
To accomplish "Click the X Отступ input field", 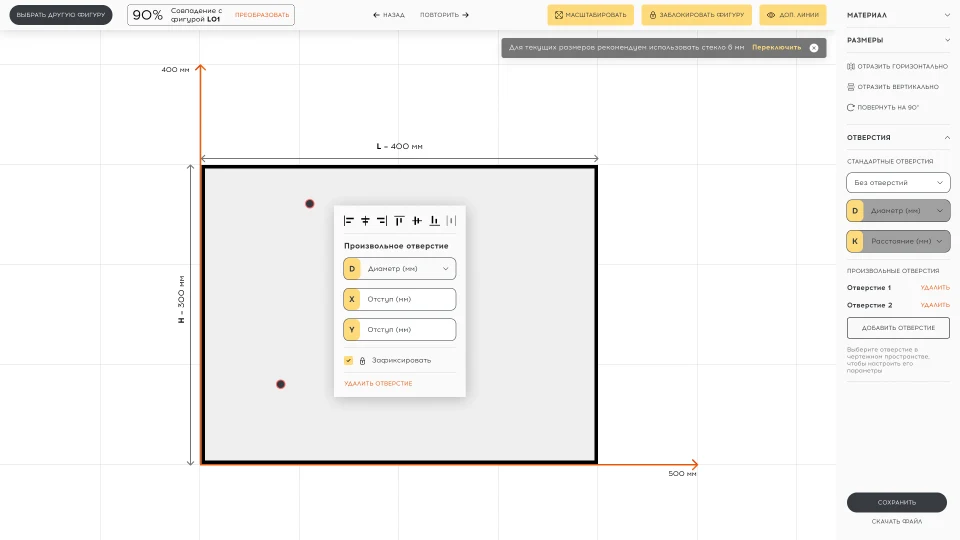I will [400, 299].
